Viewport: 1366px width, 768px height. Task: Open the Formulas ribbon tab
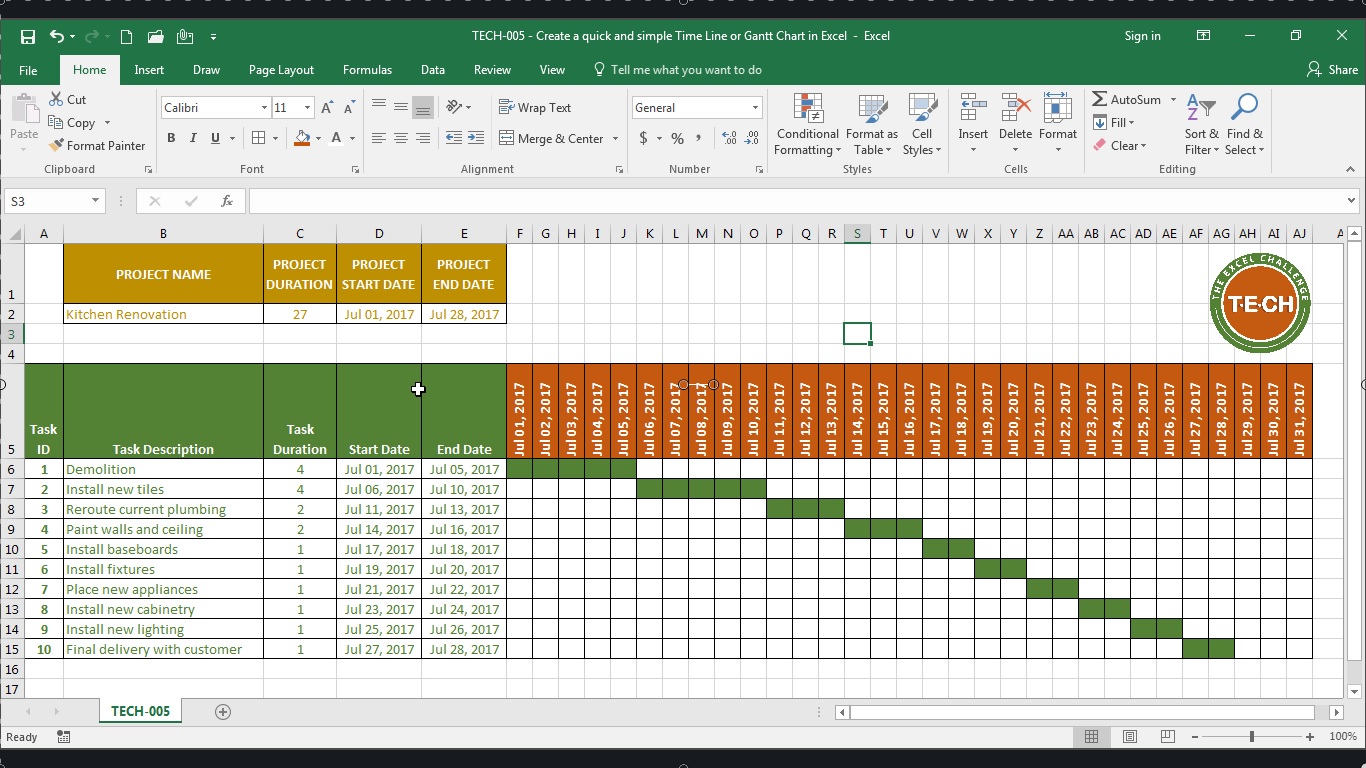point(367,70)
